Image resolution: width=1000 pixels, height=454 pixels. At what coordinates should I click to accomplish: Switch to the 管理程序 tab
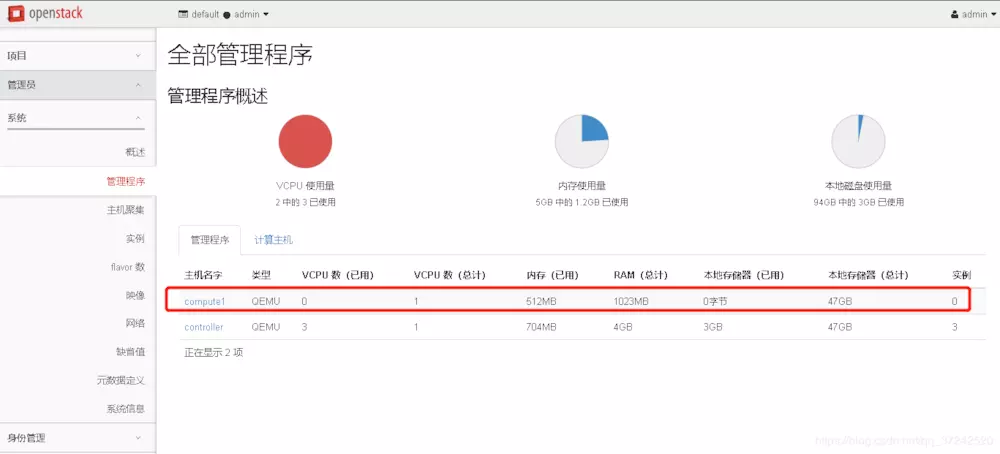click(210, 240)
